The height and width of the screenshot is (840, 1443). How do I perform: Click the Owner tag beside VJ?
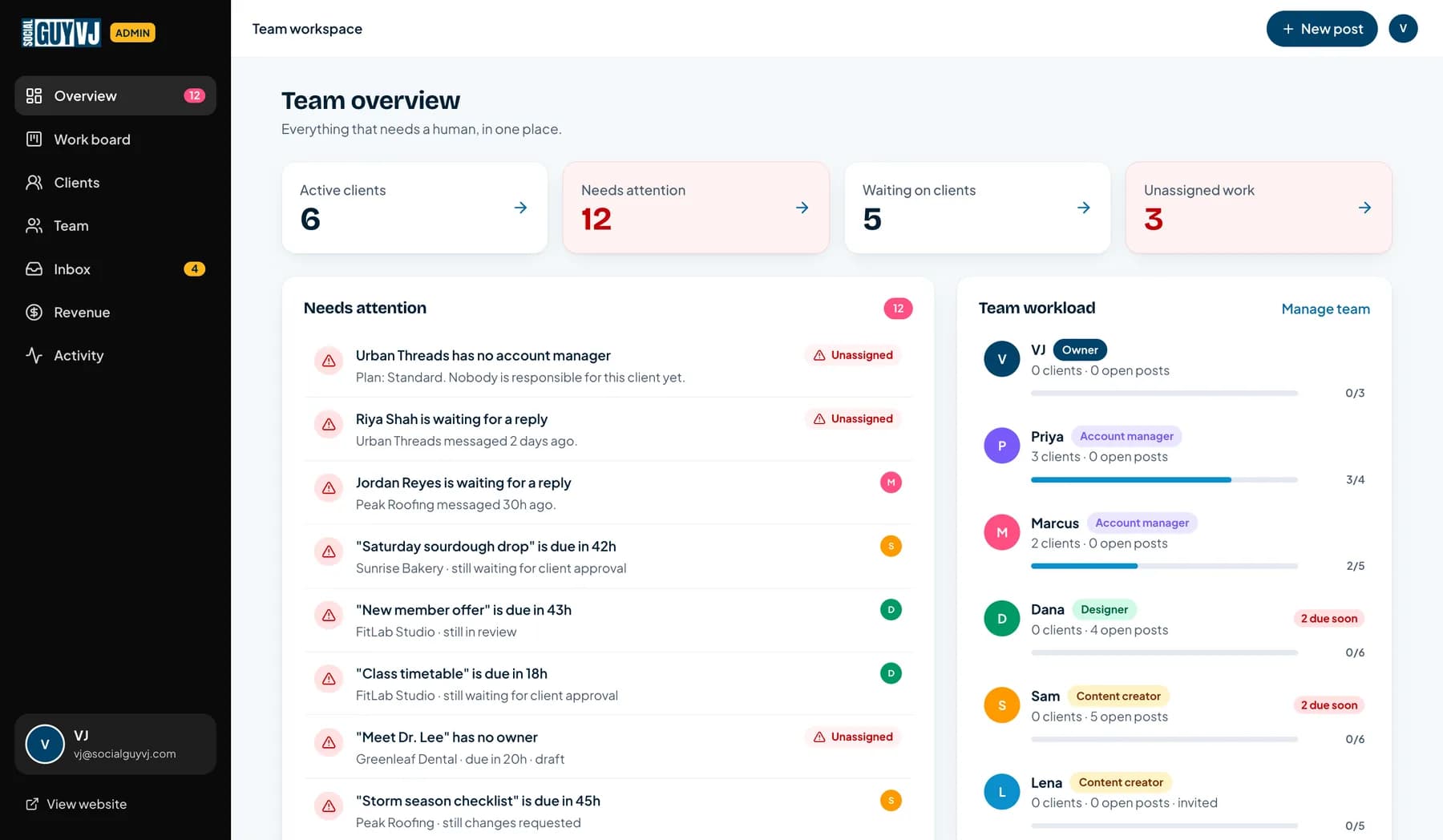(1080, 349)
